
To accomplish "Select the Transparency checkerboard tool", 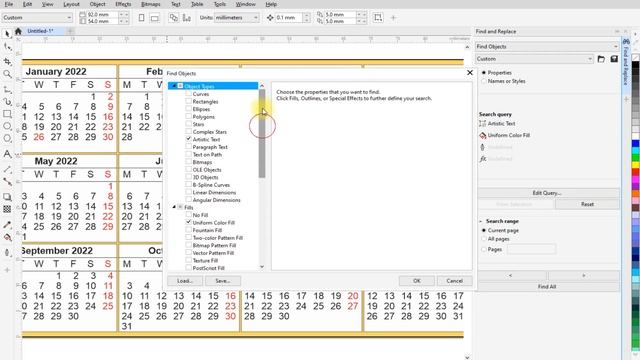I will pyautogui.click(x=7, y=209).
